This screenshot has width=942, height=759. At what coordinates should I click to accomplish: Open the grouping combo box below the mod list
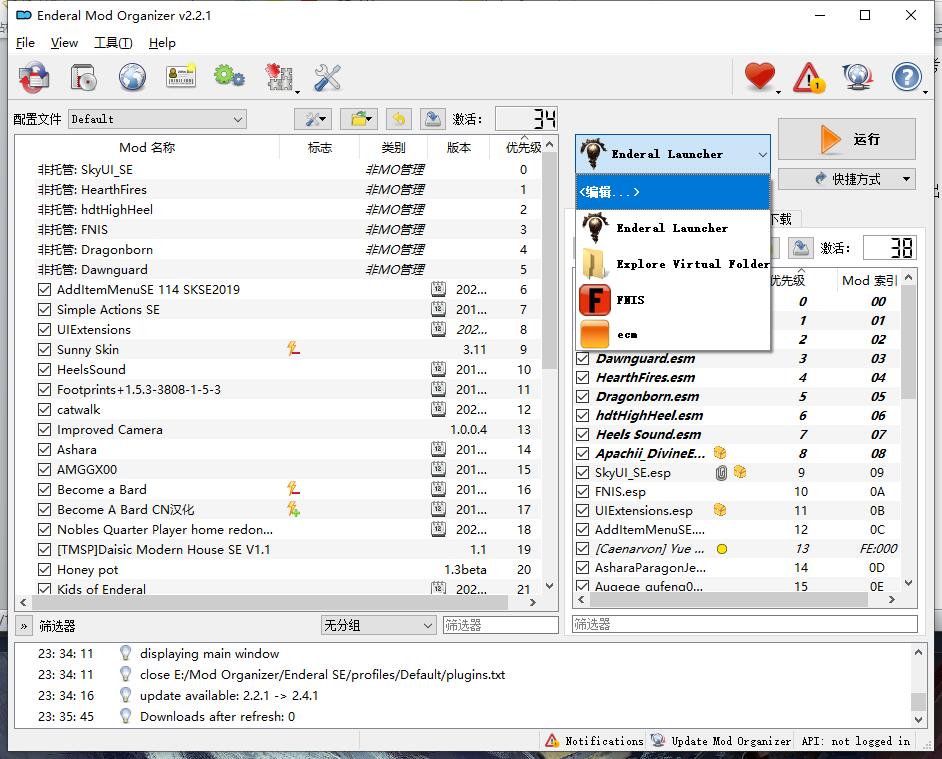pos(378,625)
